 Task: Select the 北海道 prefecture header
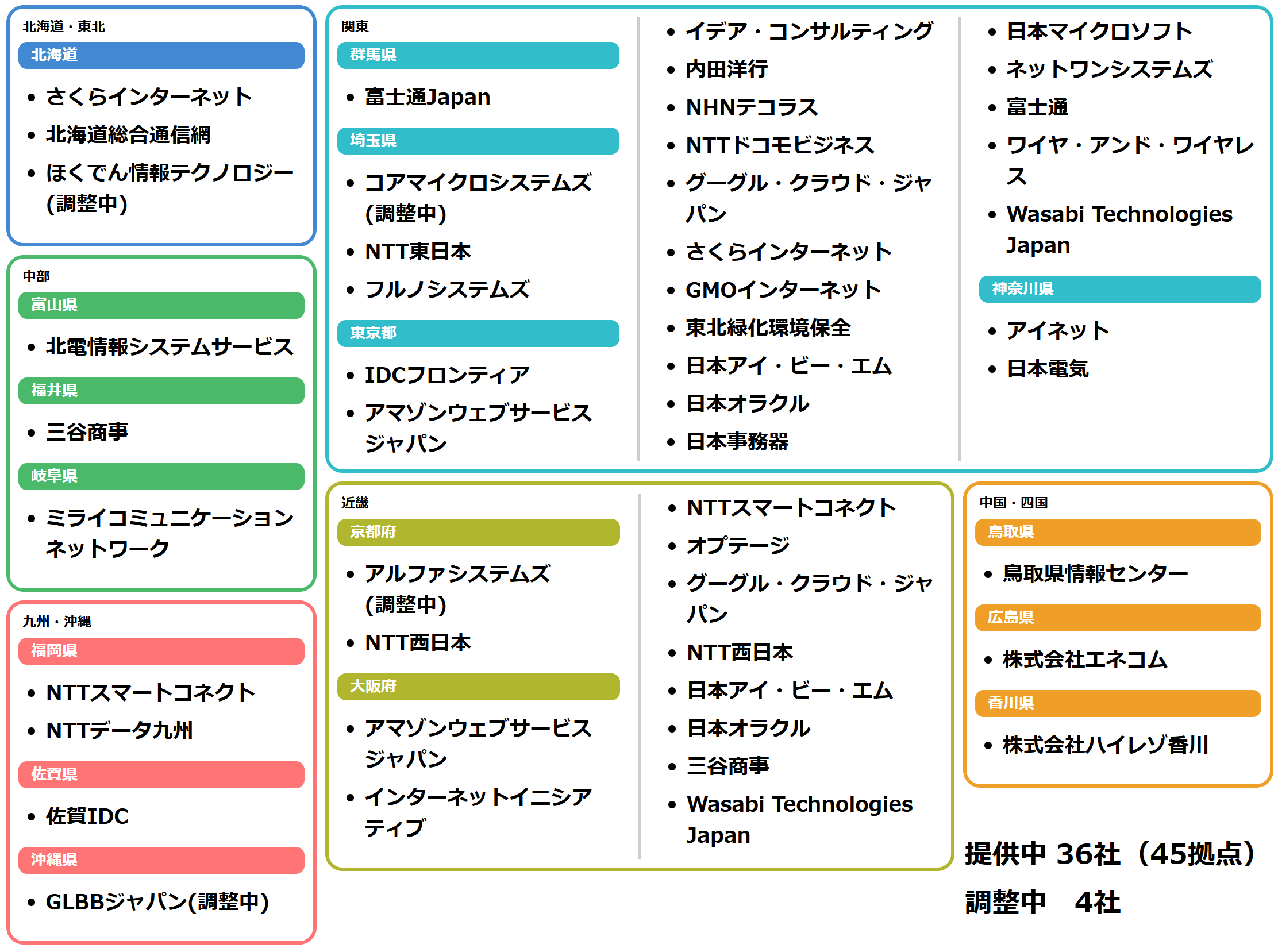point(161,55)
